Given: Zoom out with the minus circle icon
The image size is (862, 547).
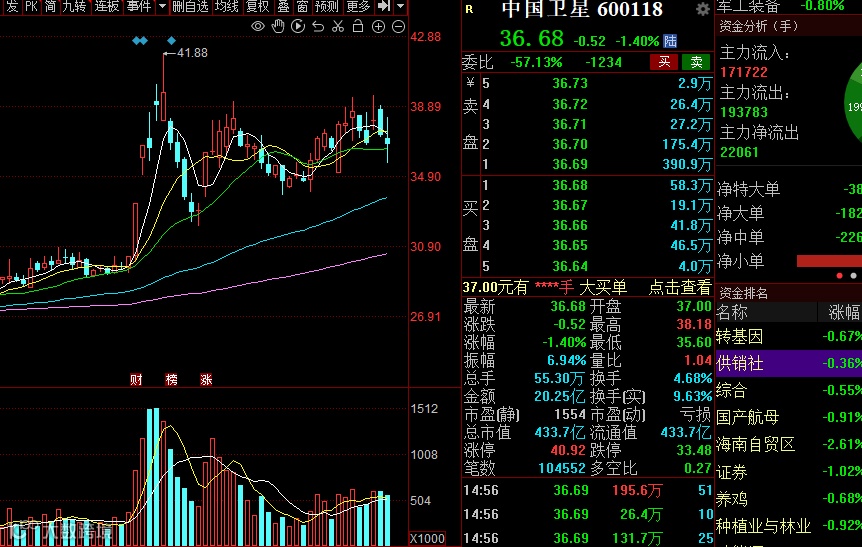Looking at the screenshot, I should pos(399,26).
